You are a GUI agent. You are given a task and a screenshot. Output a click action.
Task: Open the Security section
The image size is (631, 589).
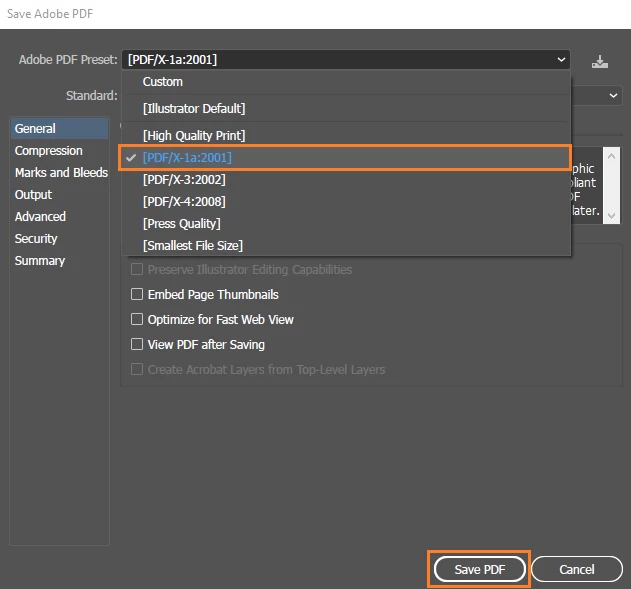(37, 239)
